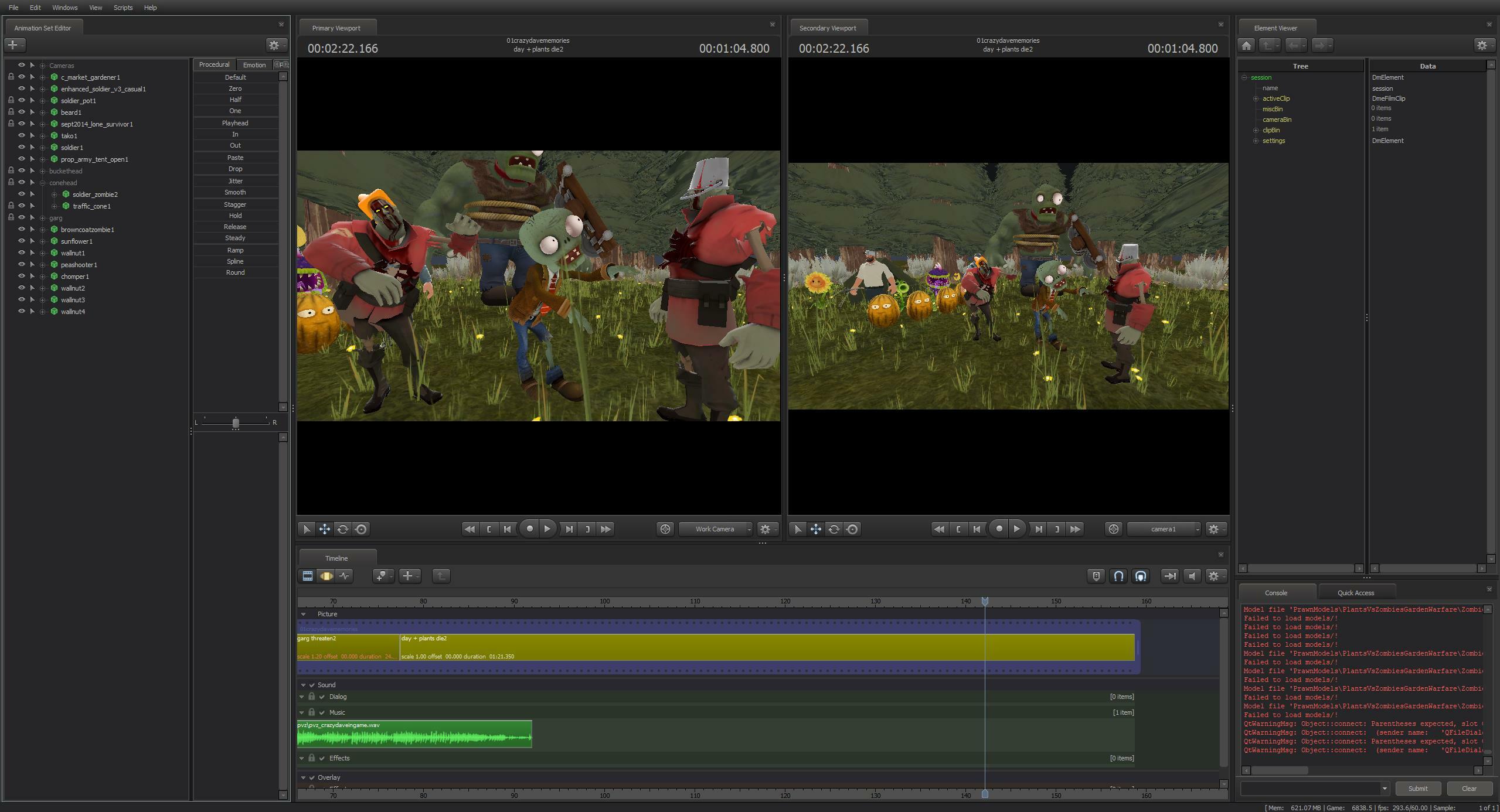Select the move manipulator in Secondary Viewport
This screenshot has height=812, width=1500.
click(x=816, y=529)
